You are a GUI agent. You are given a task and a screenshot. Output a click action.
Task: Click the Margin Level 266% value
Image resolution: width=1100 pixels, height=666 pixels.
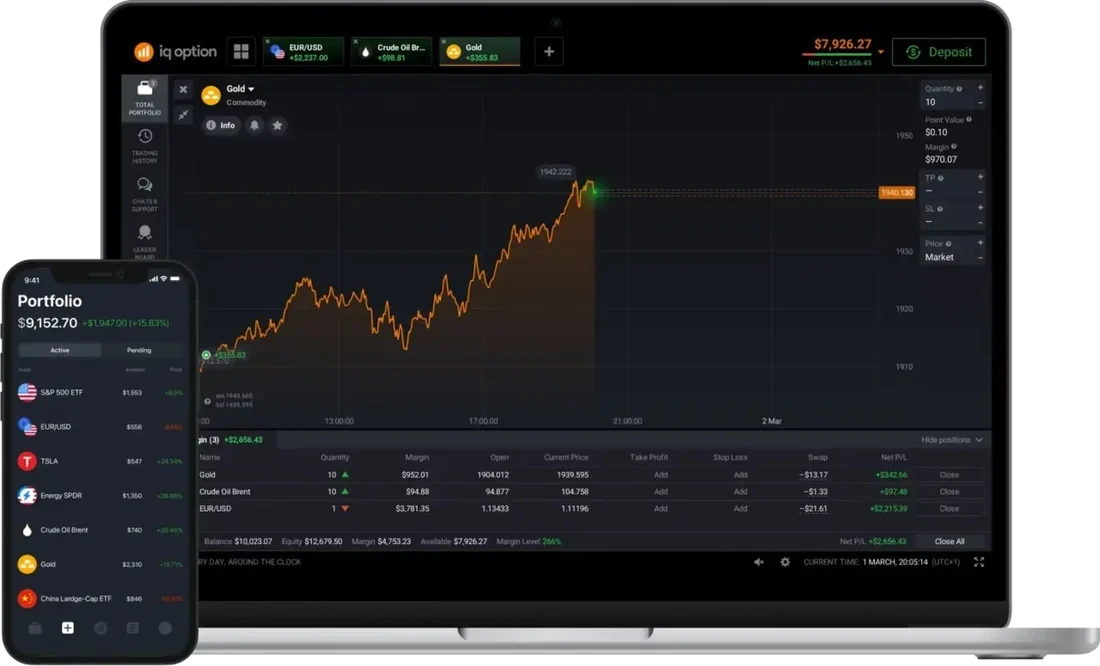click(x=551, y=542)
